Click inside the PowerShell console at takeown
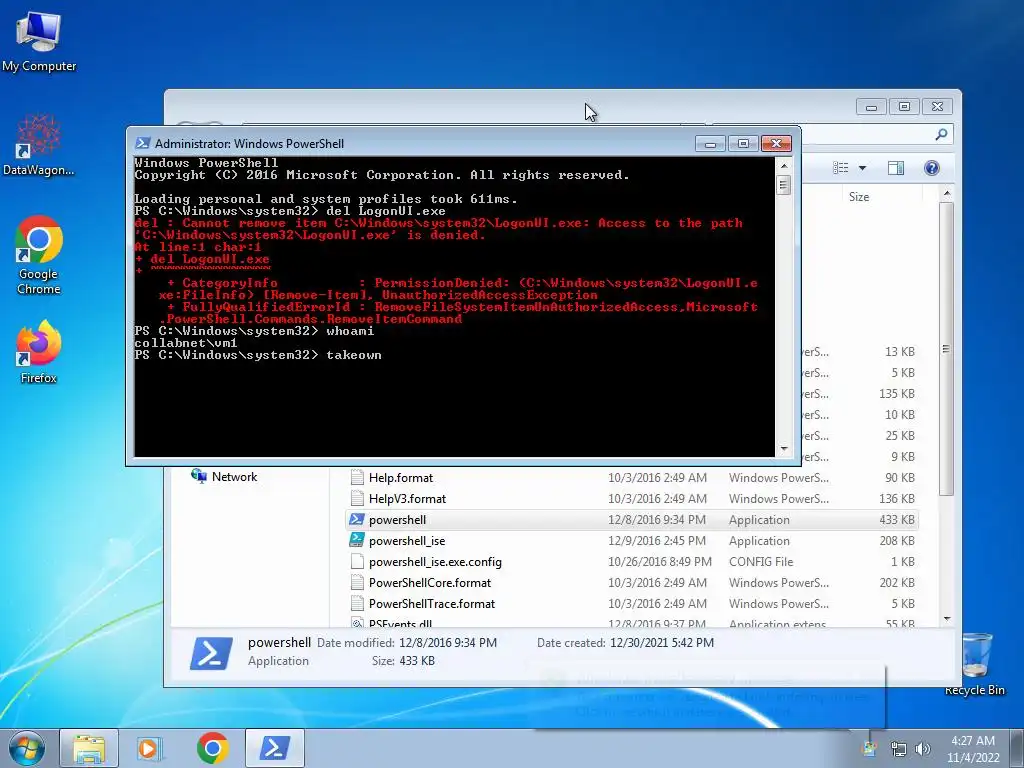The image size is (1024, 768). point(353,355)
